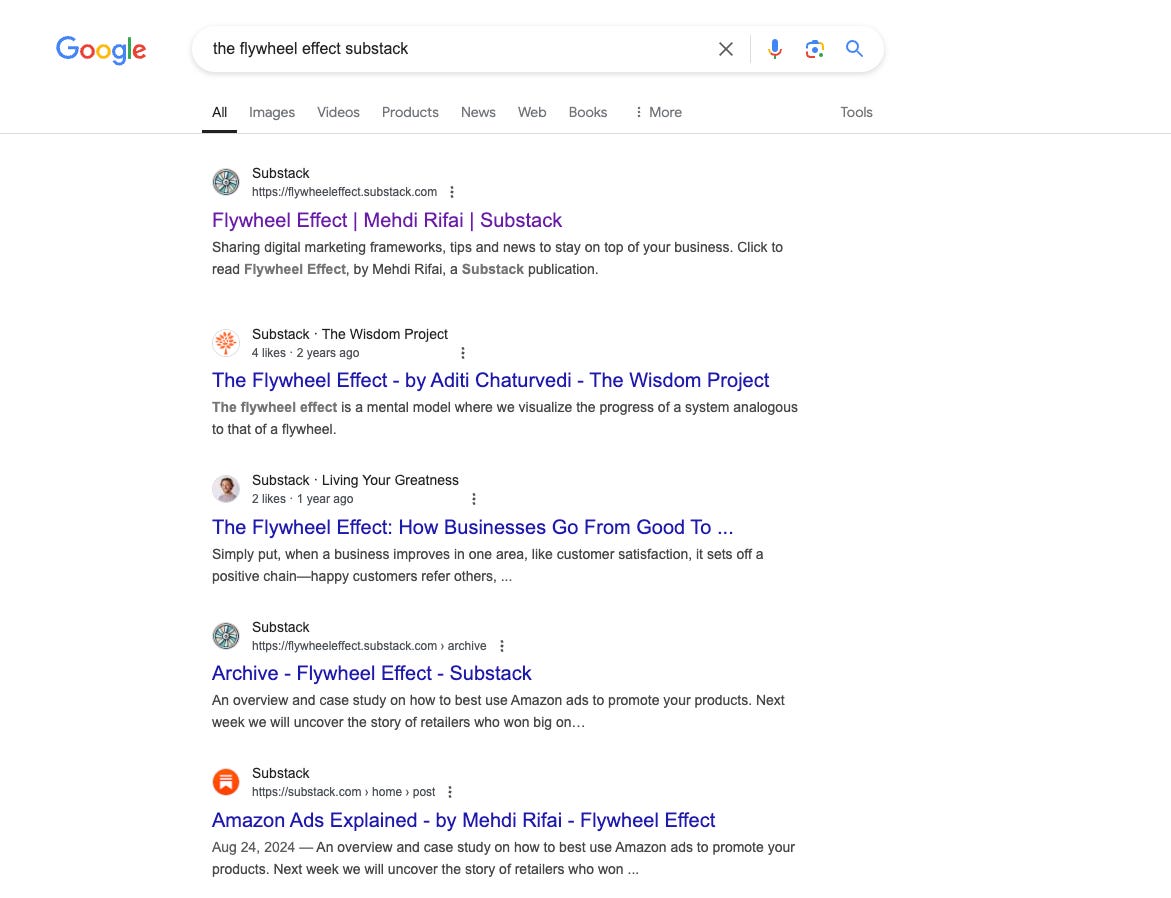This screenshot has height=898, width=1171.
Task: Switch to the Books tab
Action: pyautogui.click(x=588, y=112)
